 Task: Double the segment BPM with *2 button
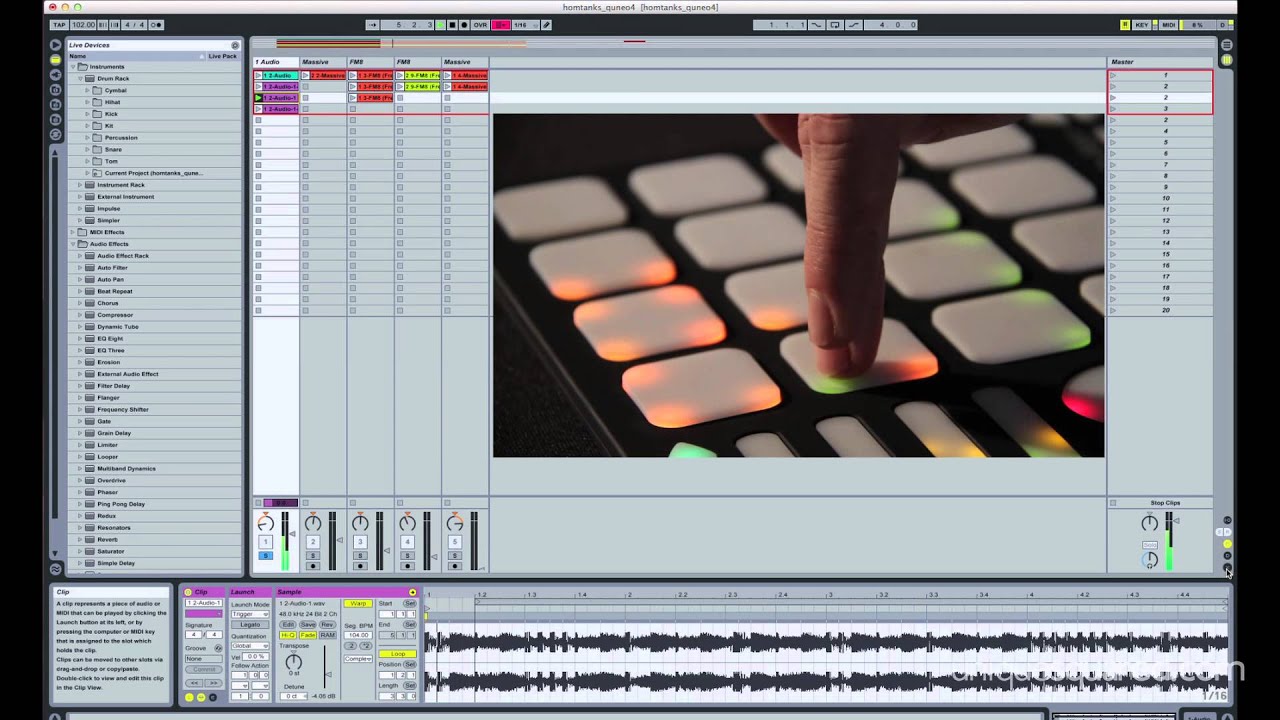pyautogui.click(x=366, y=646)
